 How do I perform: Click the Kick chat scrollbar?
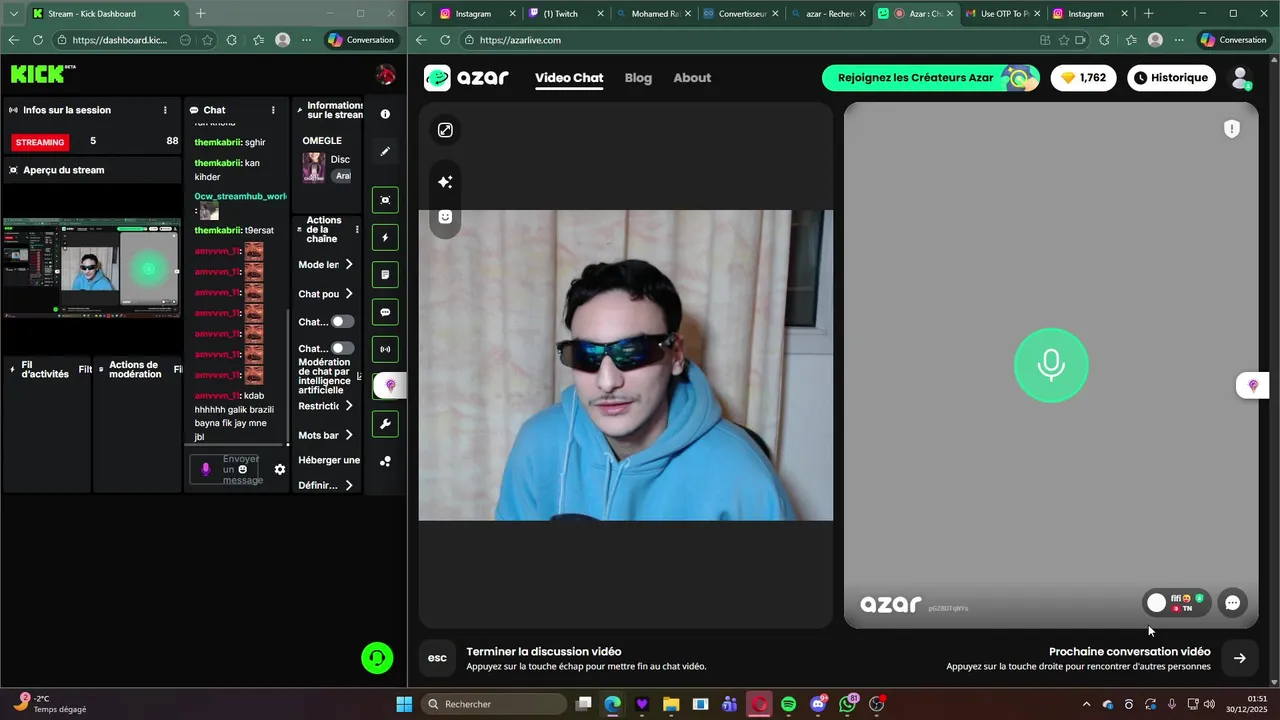click(x=288, y=378)
